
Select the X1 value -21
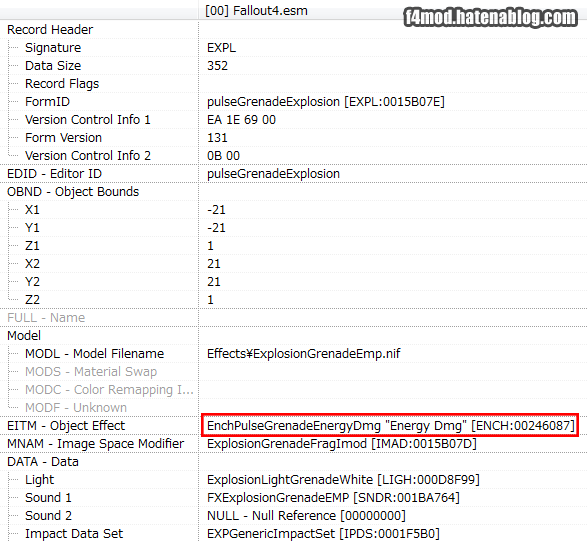(216, 209)
